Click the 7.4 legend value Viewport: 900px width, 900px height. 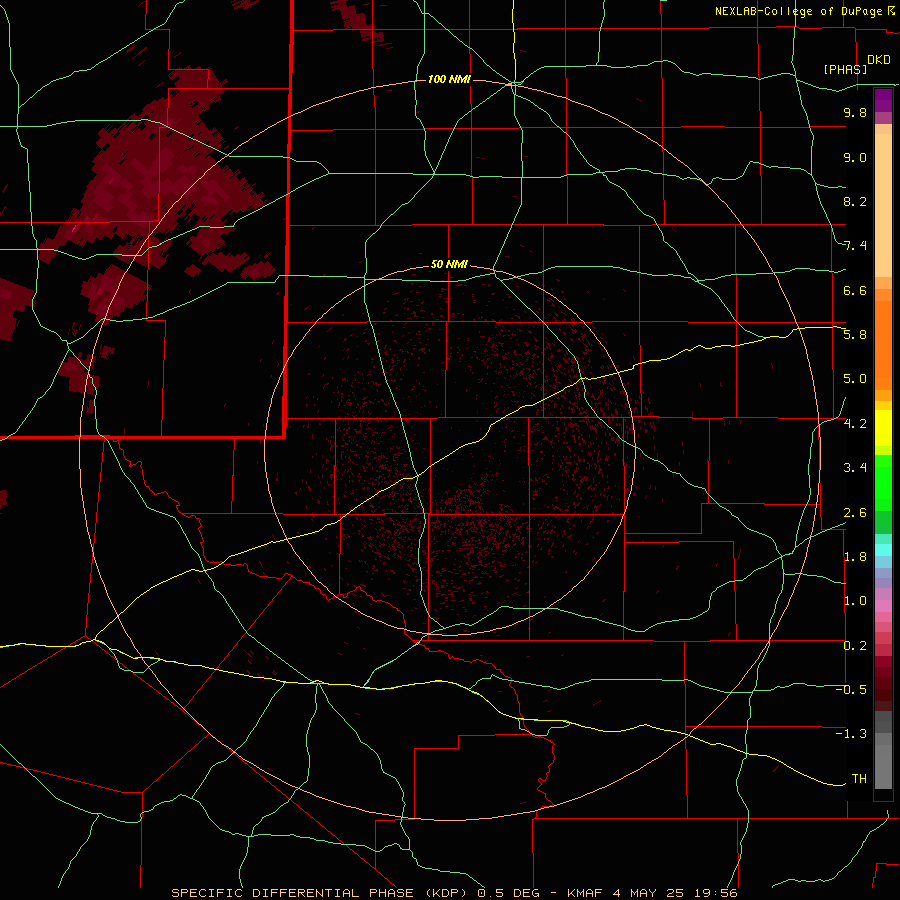(x=855, y=246)
